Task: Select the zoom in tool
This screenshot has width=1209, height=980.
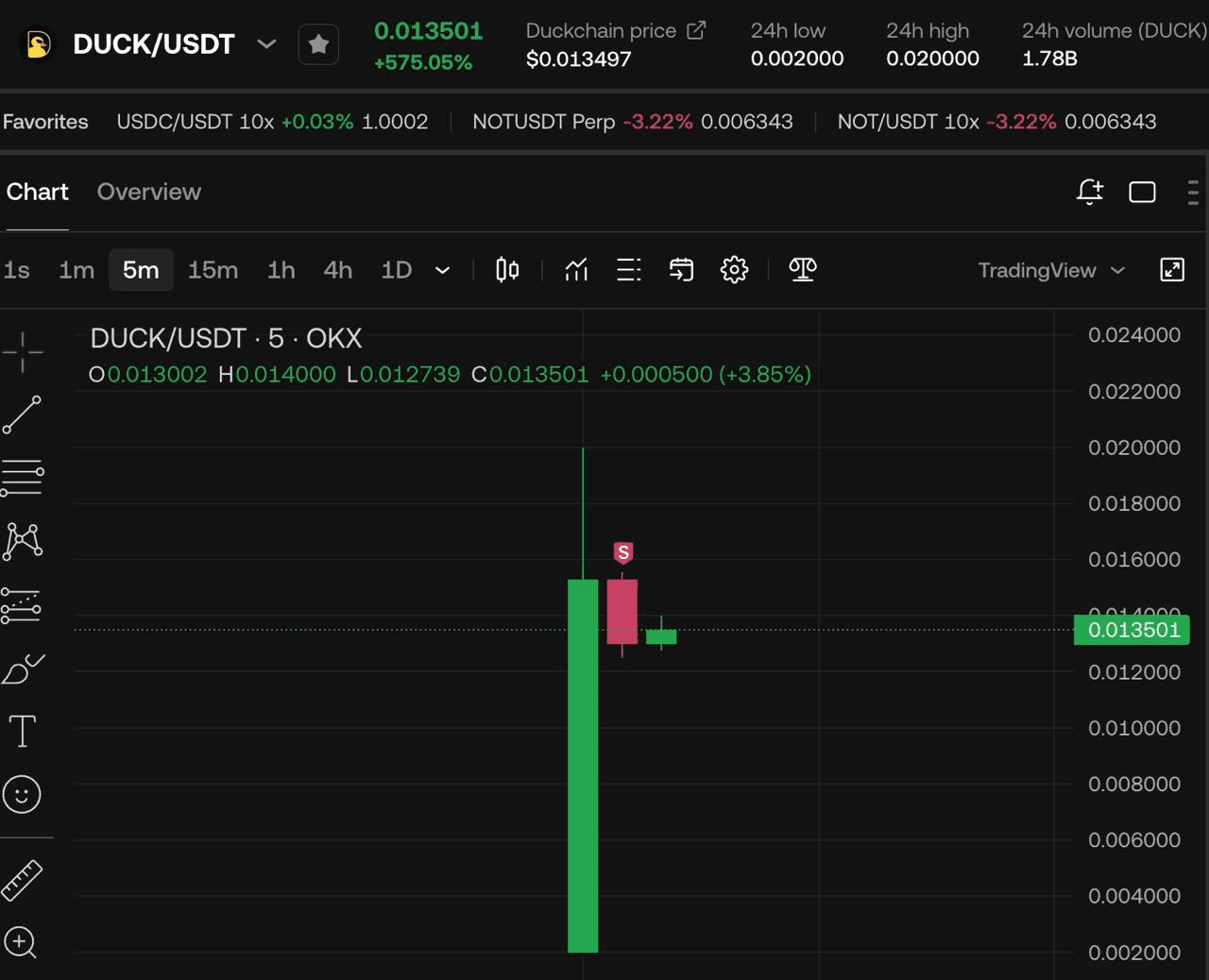Action: 21,943
